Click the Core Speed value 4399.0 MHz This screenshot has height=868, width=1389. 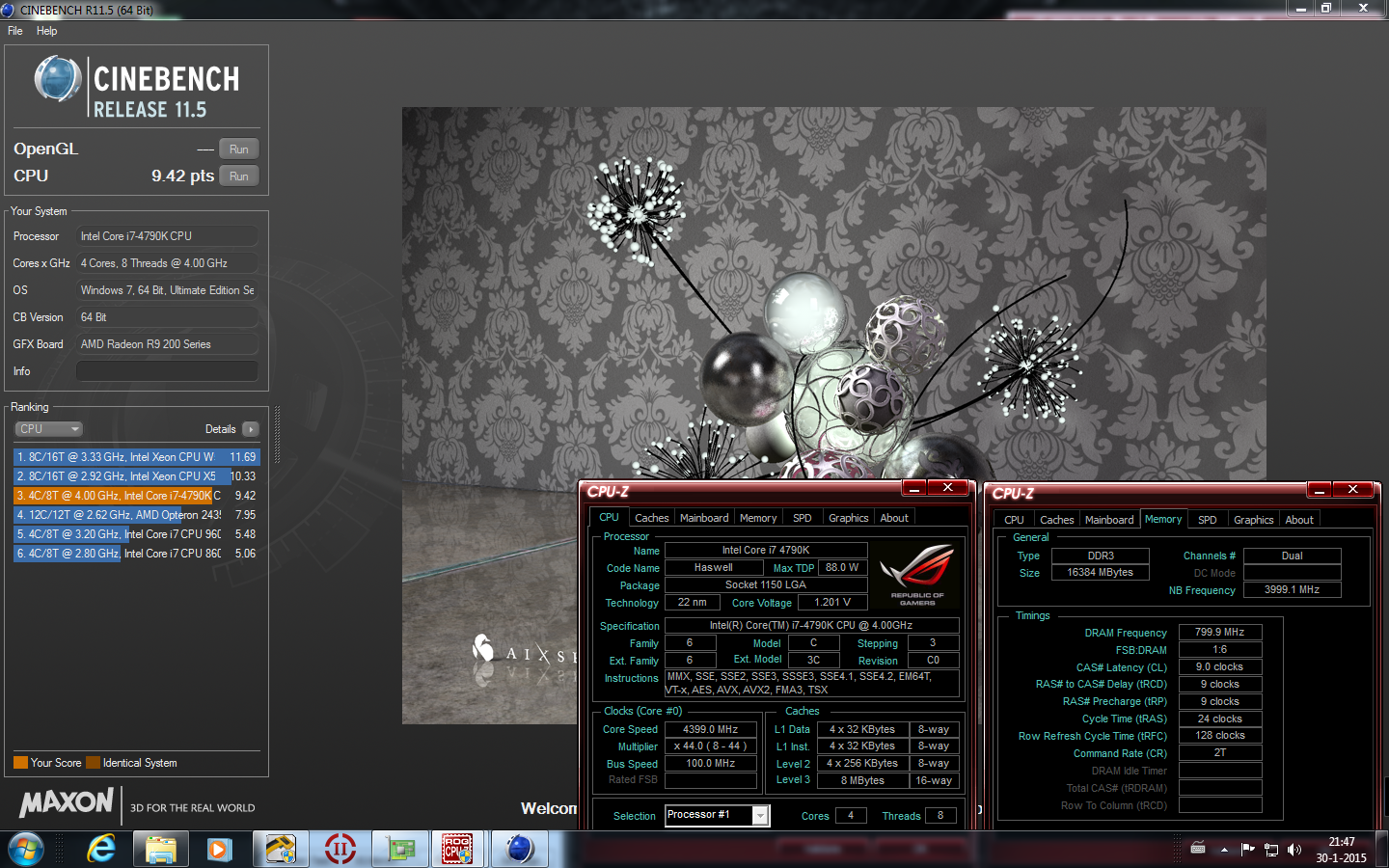coord(710,729)
